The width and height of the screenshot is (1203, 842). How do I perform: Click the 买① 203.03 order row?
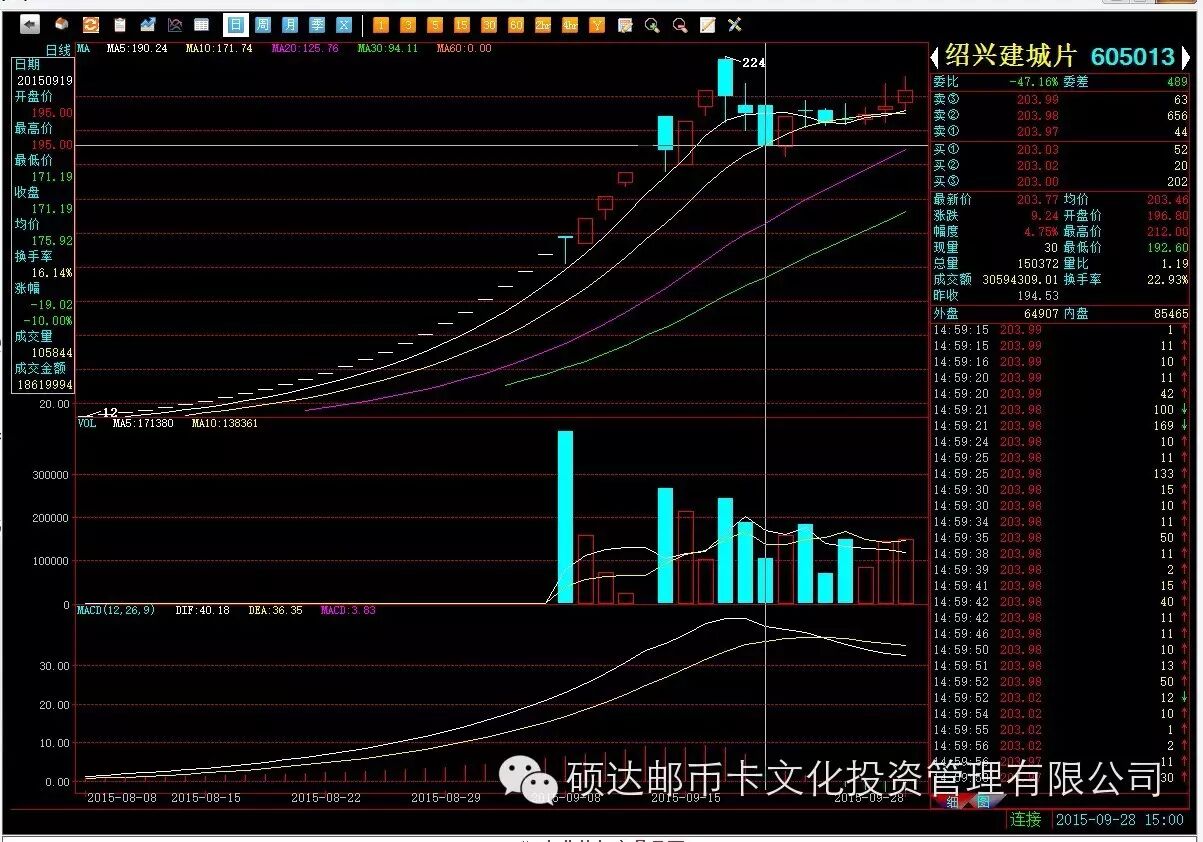point(1061,149)
